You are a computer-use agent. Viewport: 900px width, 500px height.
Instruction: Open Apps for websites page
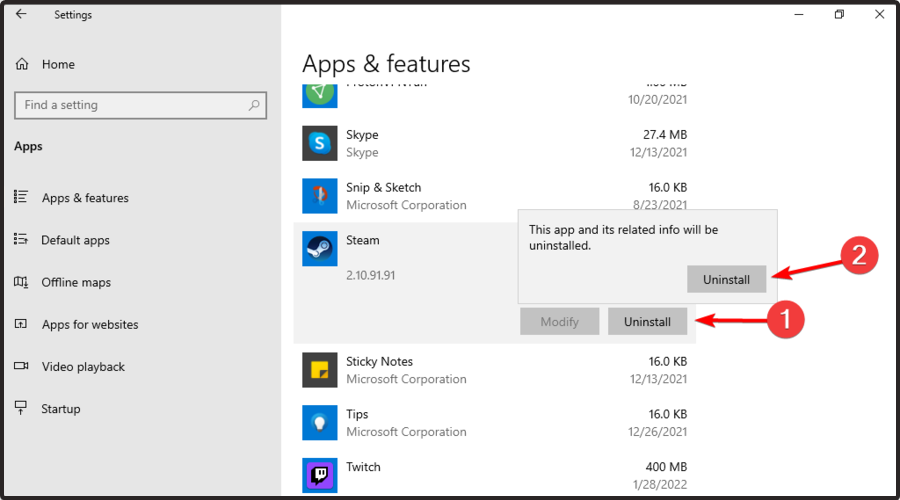(90, 325)
